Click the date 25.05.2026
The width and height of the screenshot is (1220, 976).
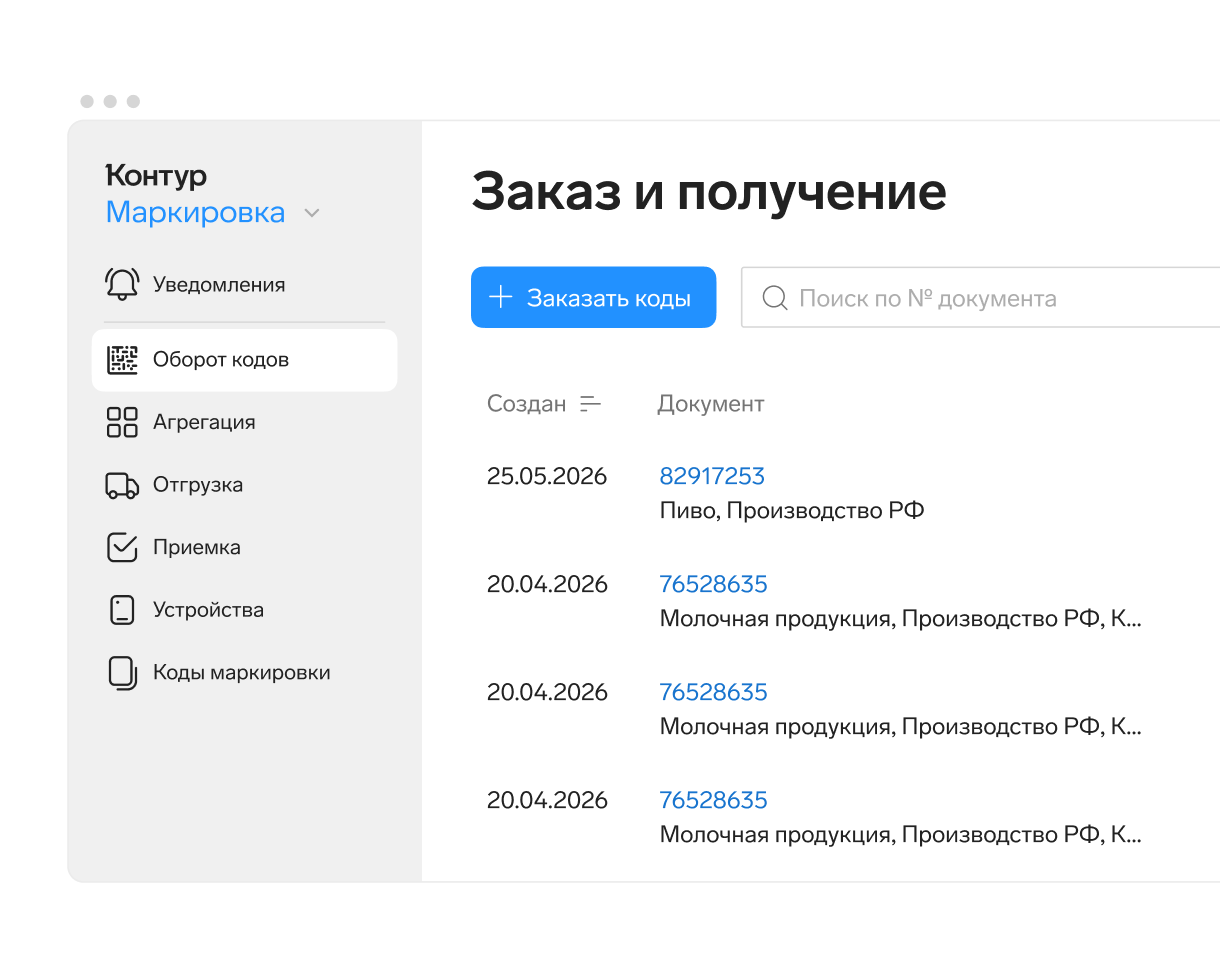tap(547, 476)
